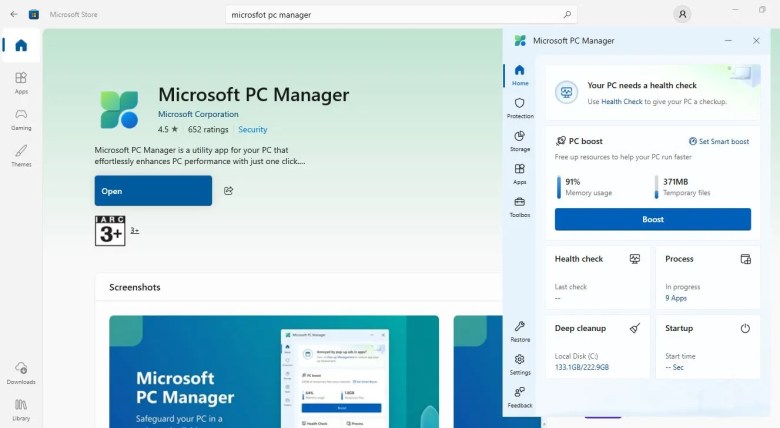Screen dimensions: 780x428
Task: Click the 133.1GB/222.9GB disk value
Action: click(582, 367)
